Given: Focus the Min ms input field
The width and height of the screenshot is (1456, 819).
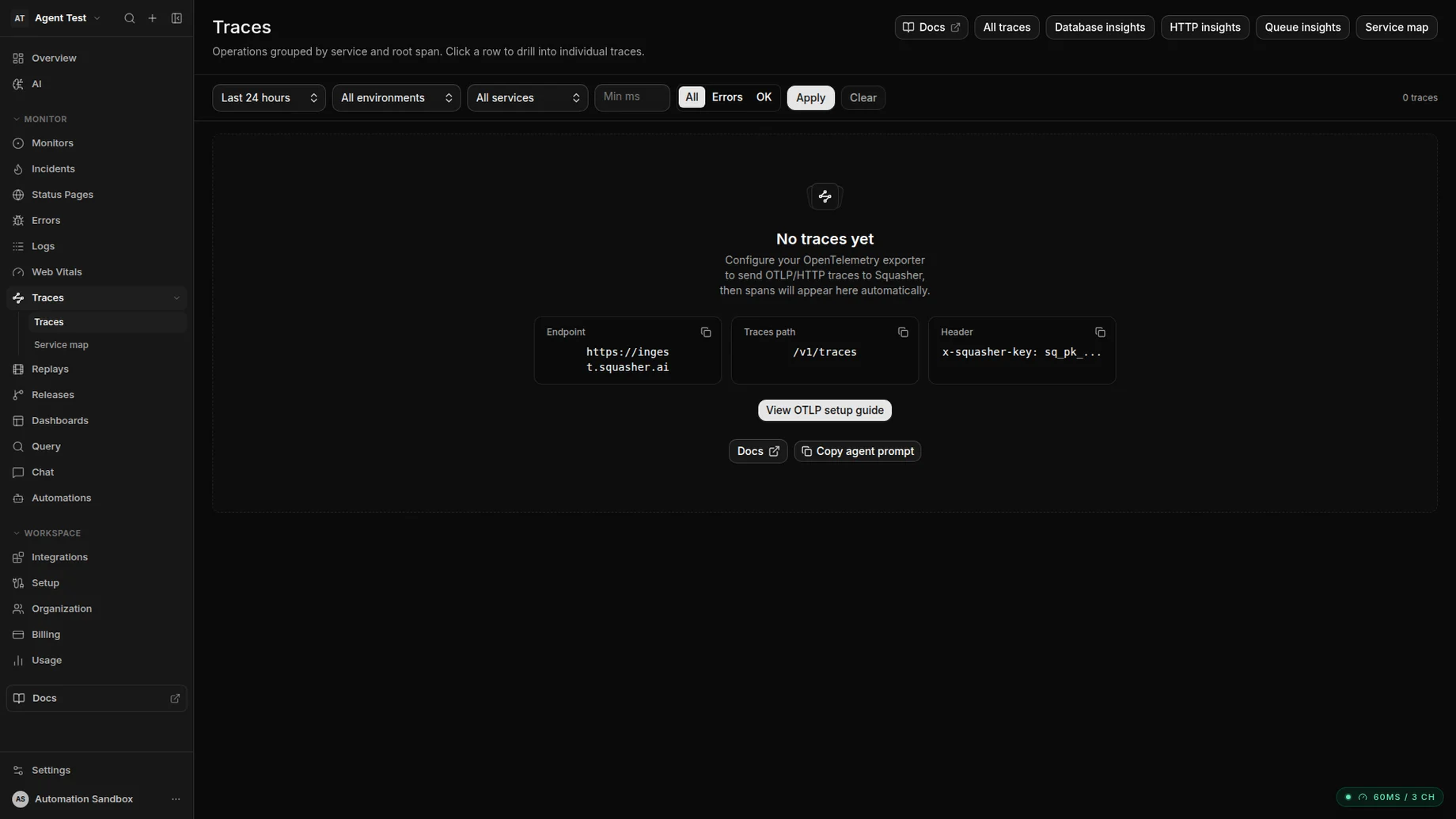Looking at the screenshot, I should tap(632, 97).
